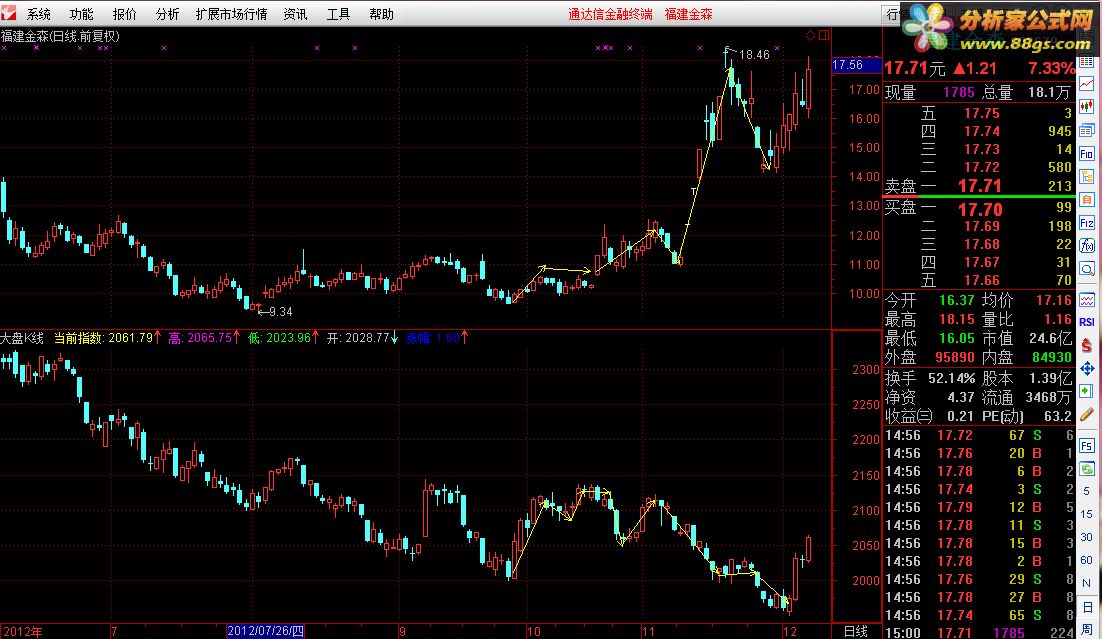Click the application logo icon in title bar
This screenshot has height=639, width=1102.
click(x=8, y=12)
